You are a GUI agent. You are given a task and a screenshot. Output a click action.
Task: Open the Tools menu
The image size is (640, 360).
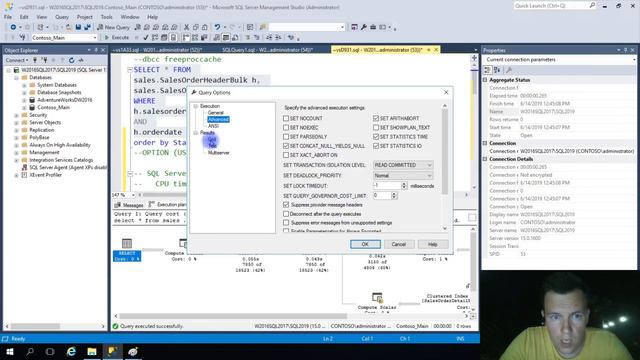pos(107,17)
